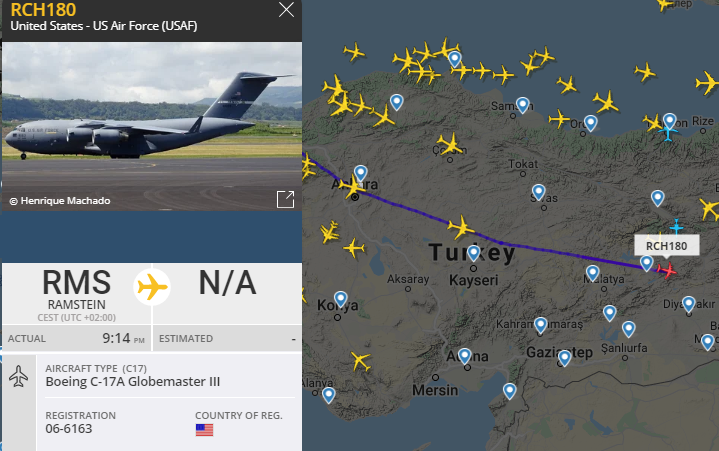The image size is (719, 451).
Task: Click the yellow plane icon between RMS and N/A
Action: (152, 287)
